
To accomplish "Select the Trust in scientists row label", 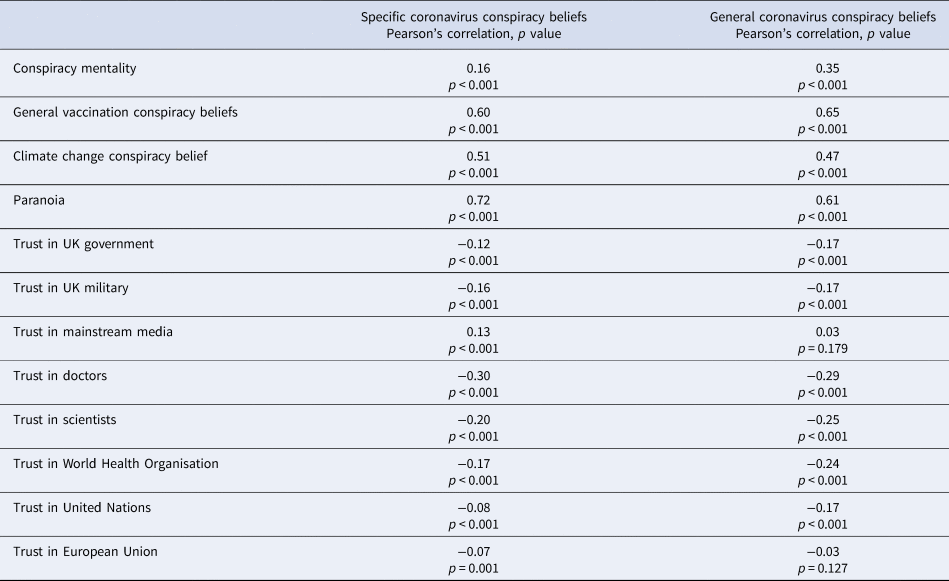I will click(65, 419).
